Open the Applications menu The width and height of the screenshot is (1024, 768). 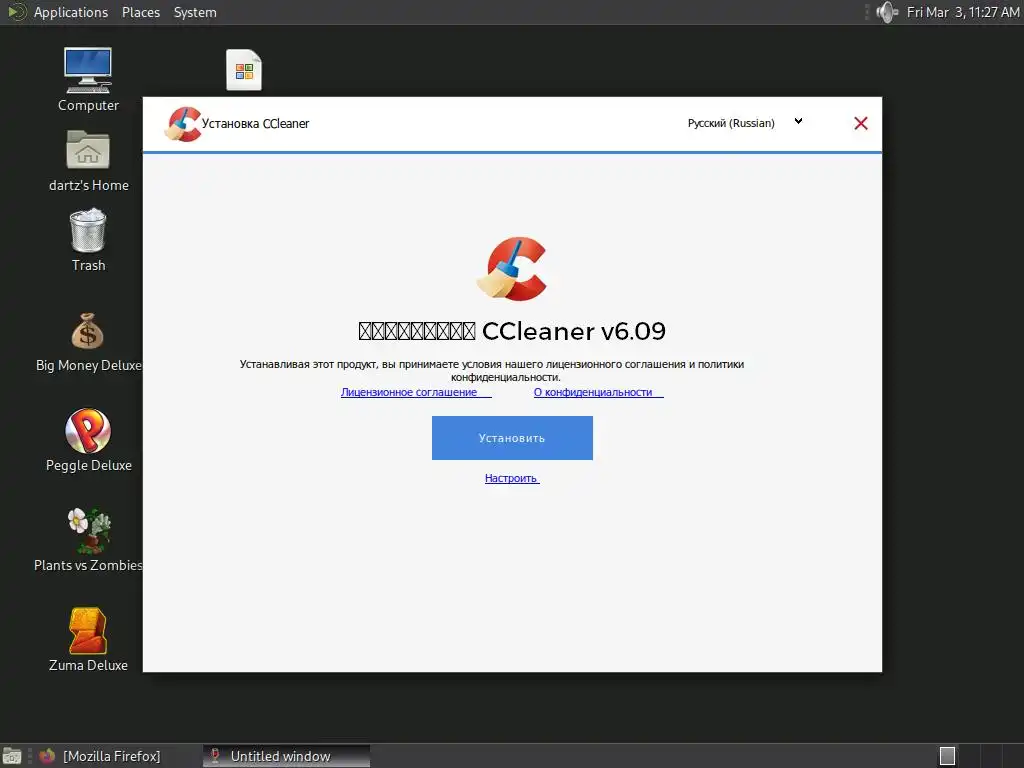pos(71,12)
